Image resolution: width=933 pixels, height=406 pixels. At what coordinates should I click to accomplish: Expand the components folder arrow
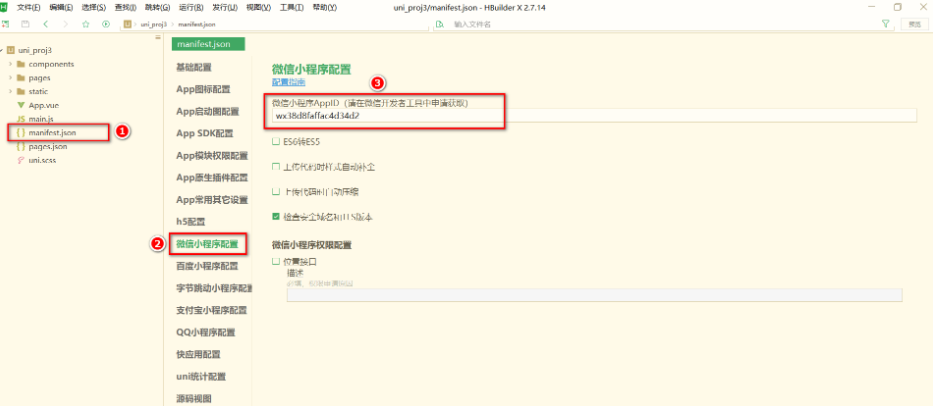tap(10, 64)
